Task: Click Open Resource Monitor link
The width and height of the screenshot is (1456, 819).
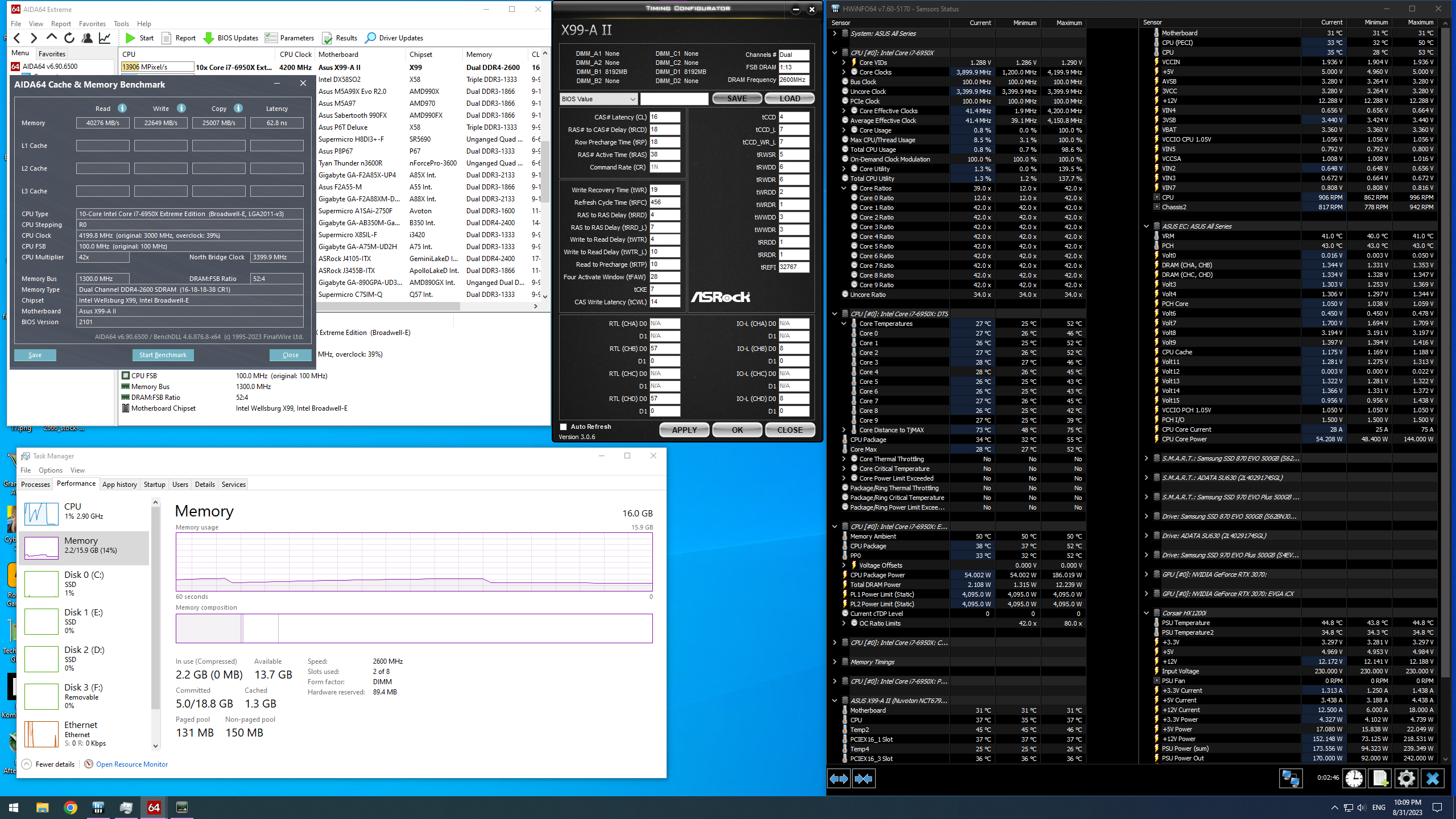Action: (132, 764)
